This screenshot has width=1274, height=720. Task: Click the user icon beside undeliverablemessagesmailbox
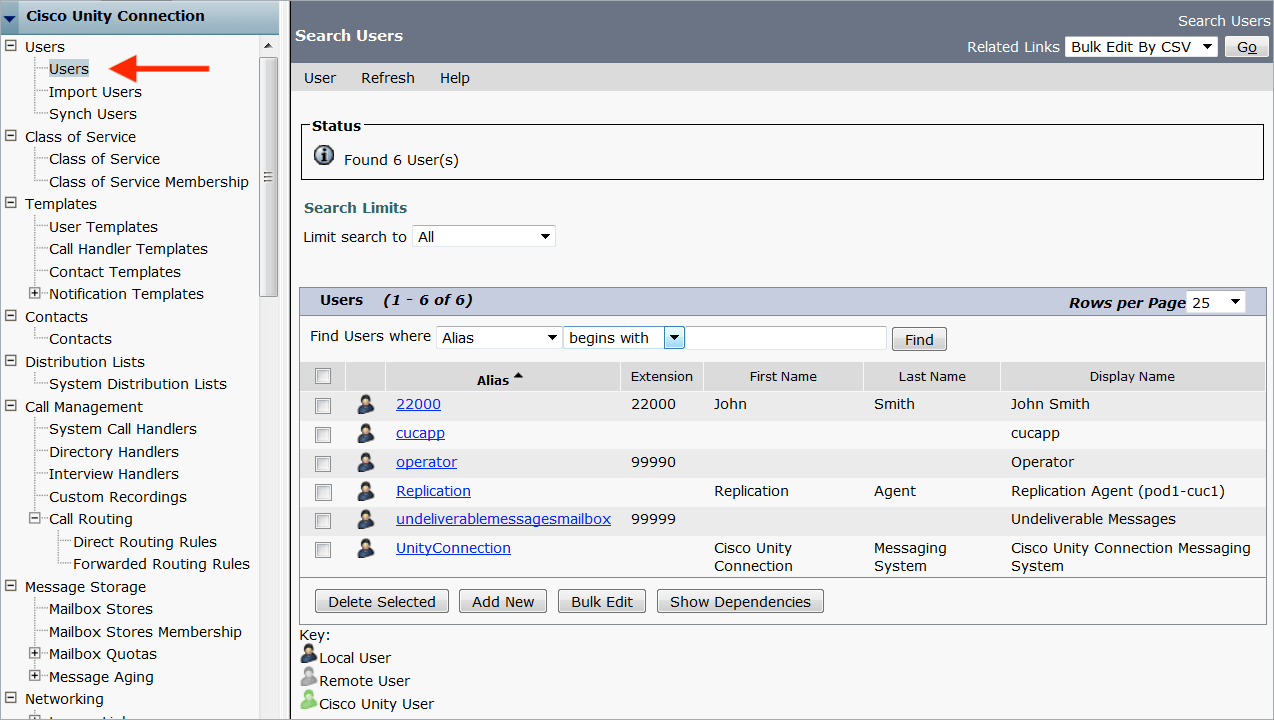(366, 519)
